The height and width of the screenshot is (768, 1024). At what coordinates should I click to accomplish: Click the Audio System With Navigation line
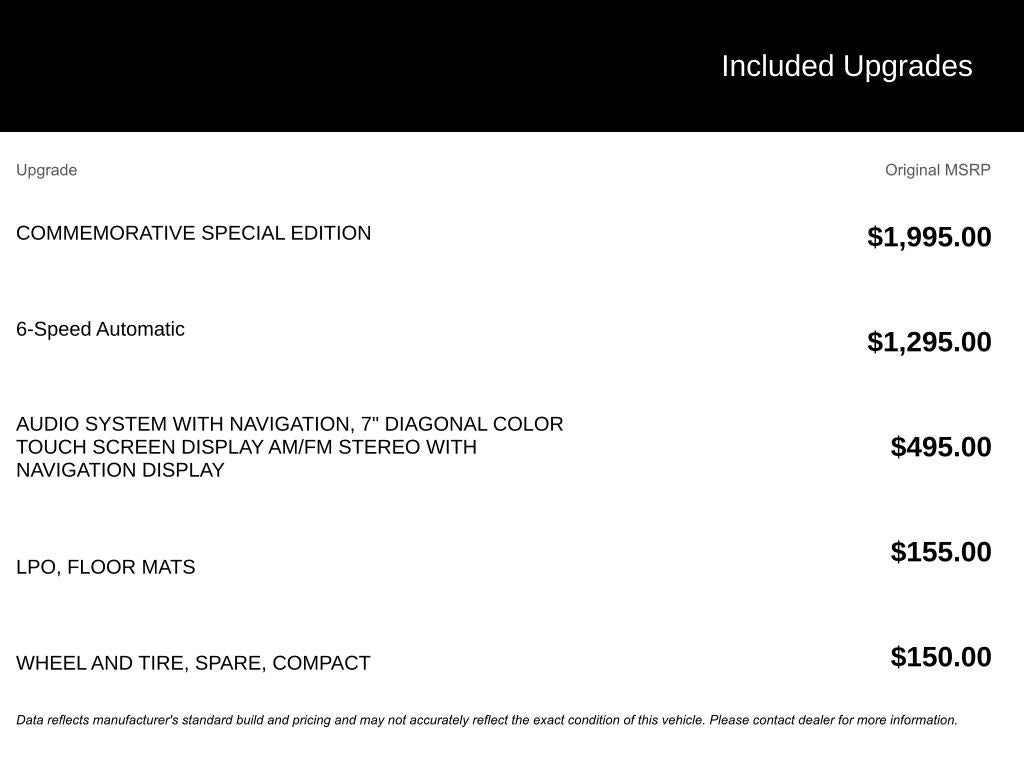point(289,424)
